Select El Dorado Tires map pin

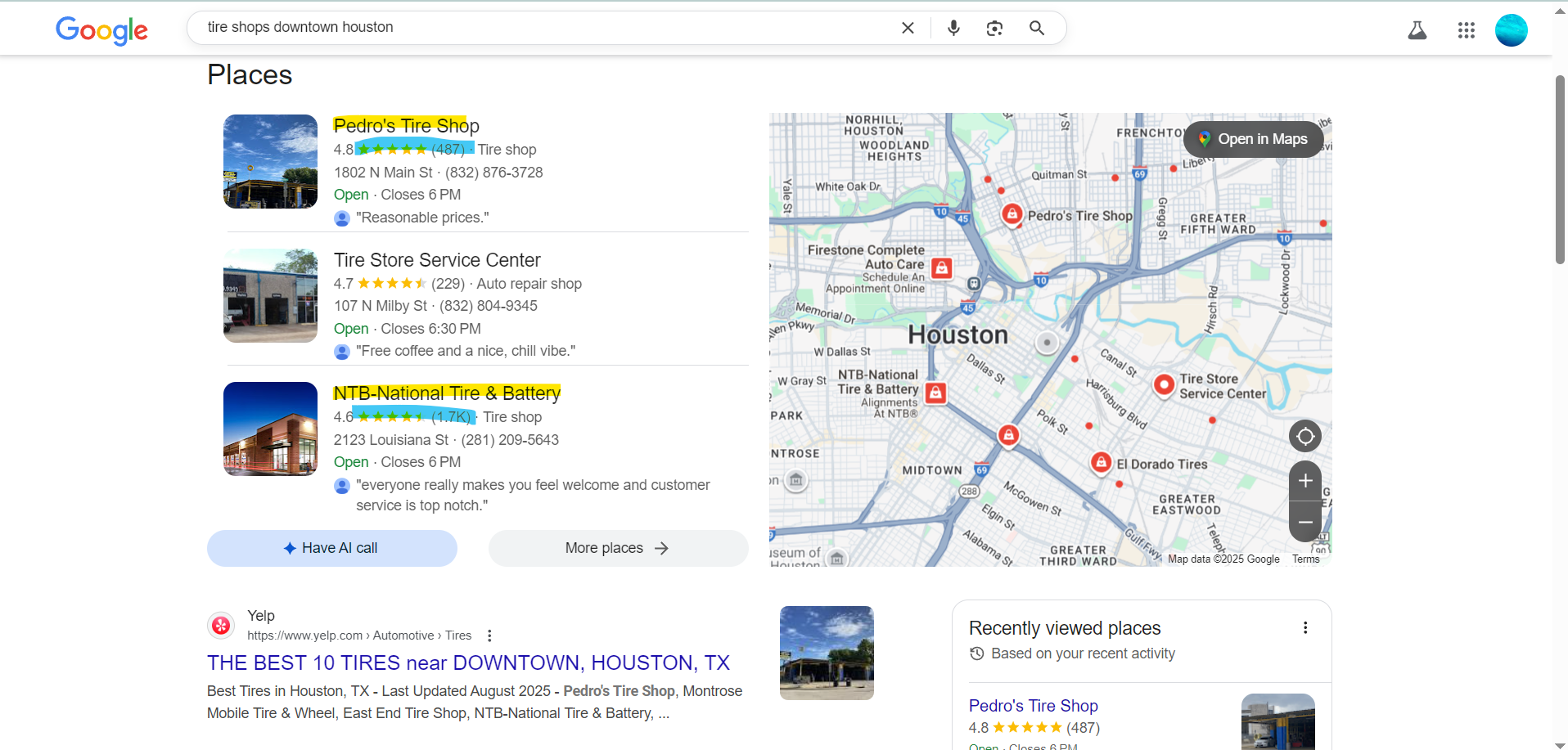pyautogui.click(x=1102, y=463)
